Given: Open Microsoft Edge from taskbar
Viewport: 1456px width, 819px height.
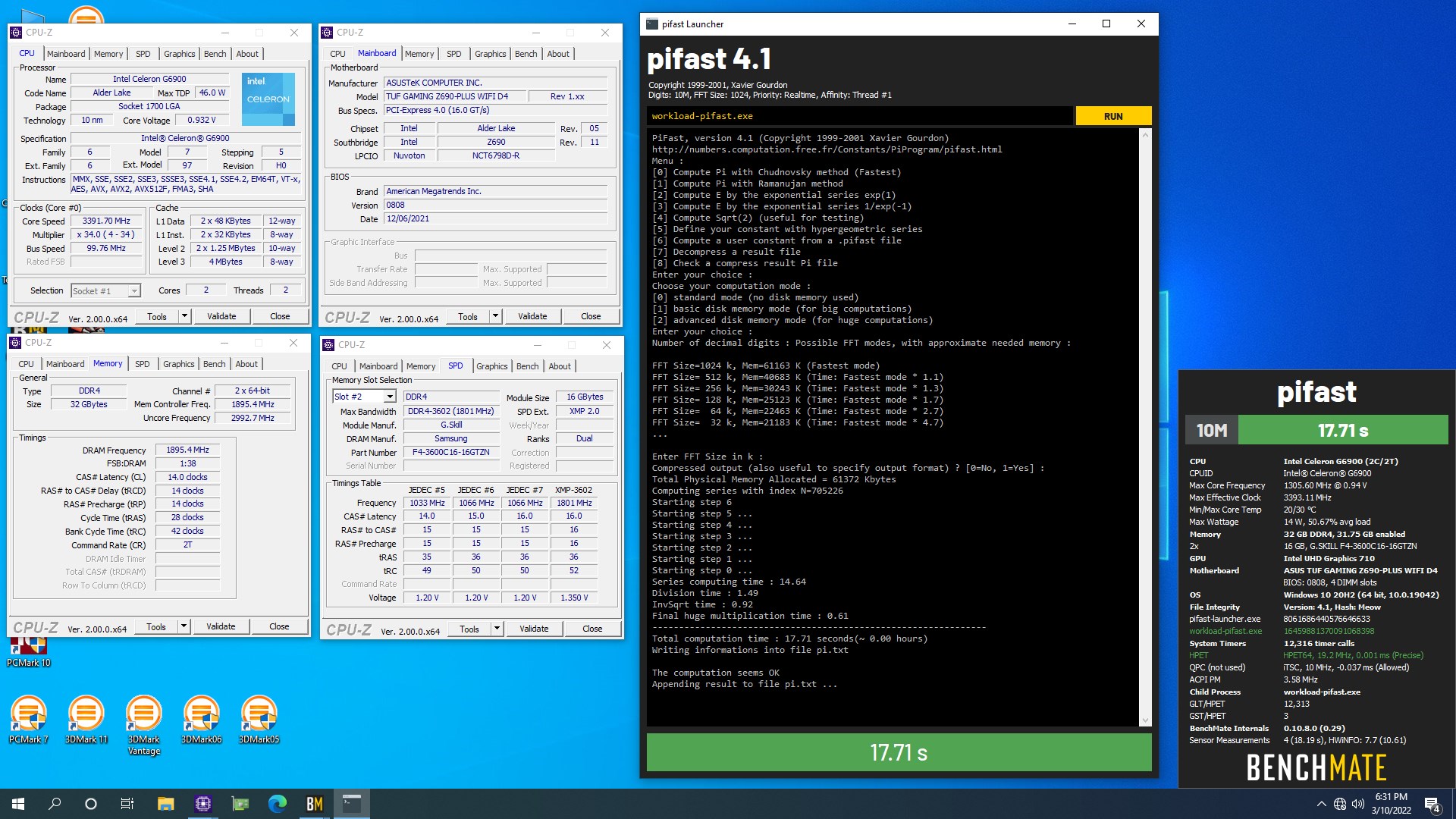Looking at the screenshot, I should (x=277, y=804).
